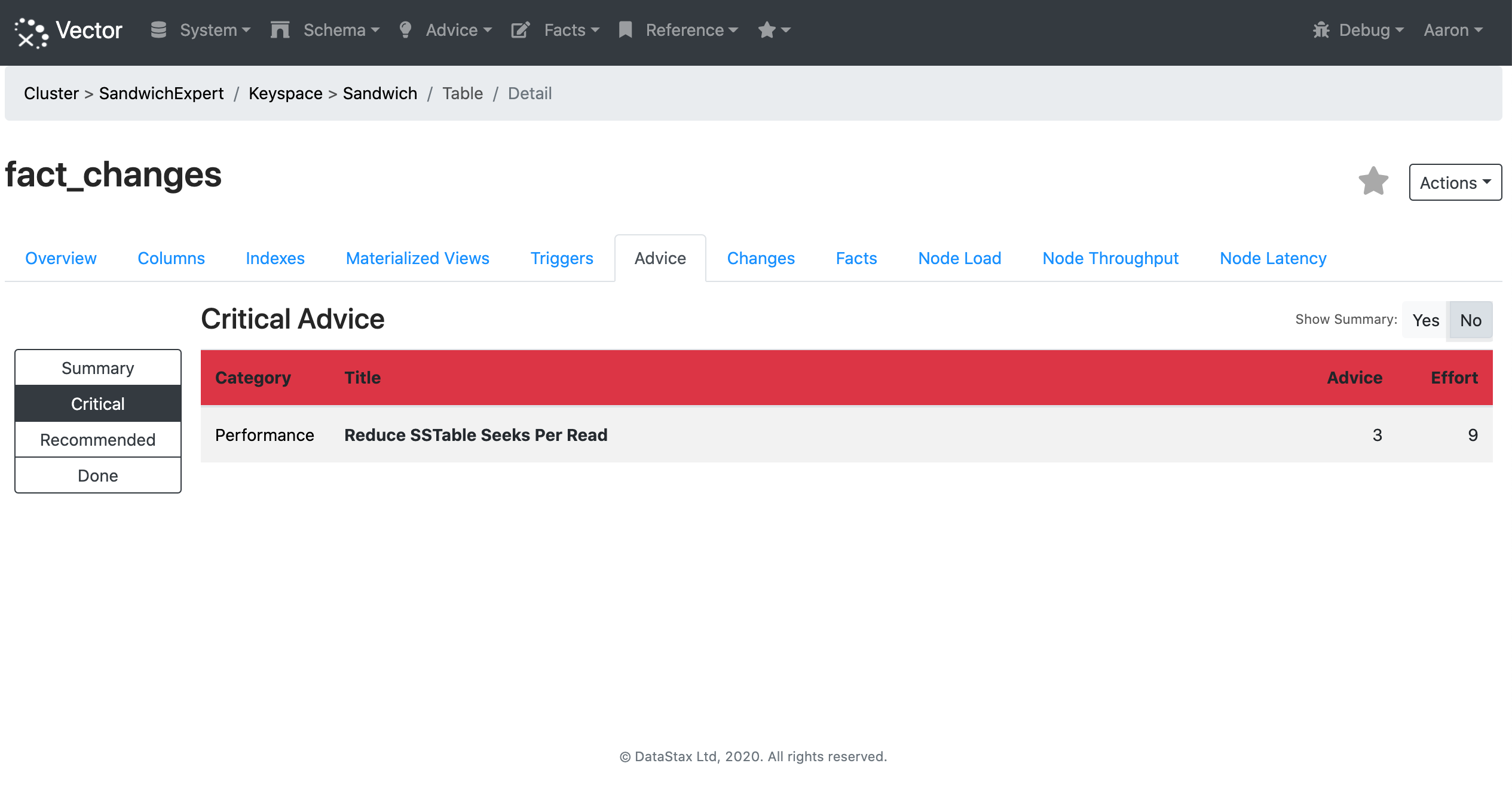Sort by the Effort column header

coord(1453,378)
